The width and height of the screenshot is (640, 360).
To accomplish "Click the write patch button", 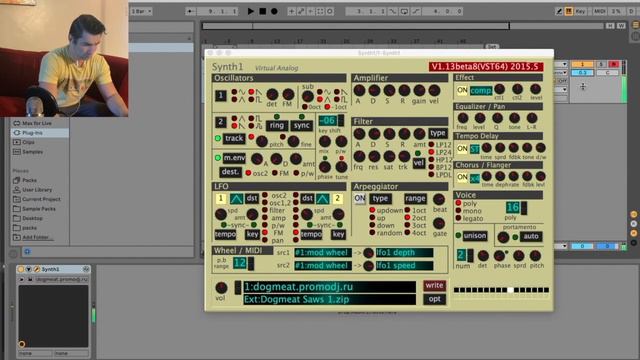I will click(x=434, y=285).
